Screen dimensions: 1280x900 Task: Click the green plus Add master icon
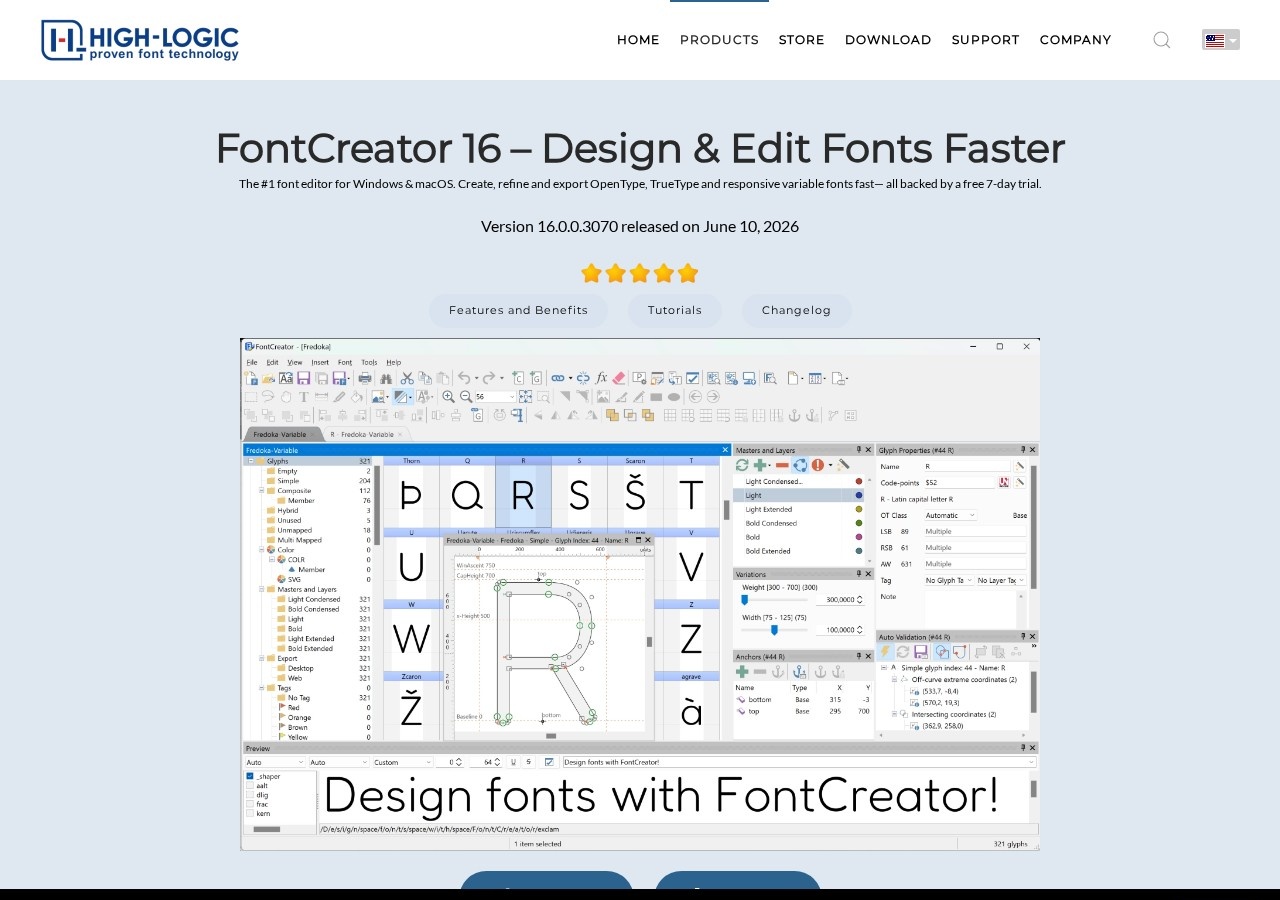point(761,465)
